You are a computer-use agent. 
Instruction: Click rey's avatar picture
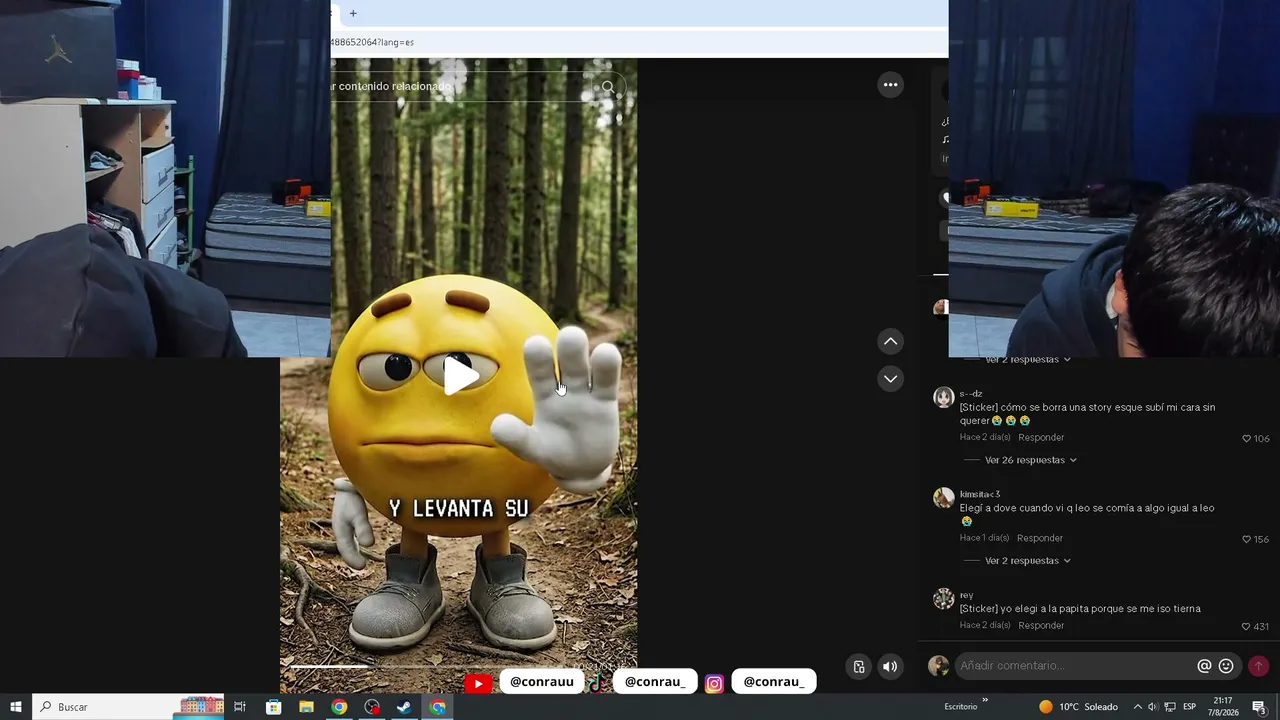943,599
